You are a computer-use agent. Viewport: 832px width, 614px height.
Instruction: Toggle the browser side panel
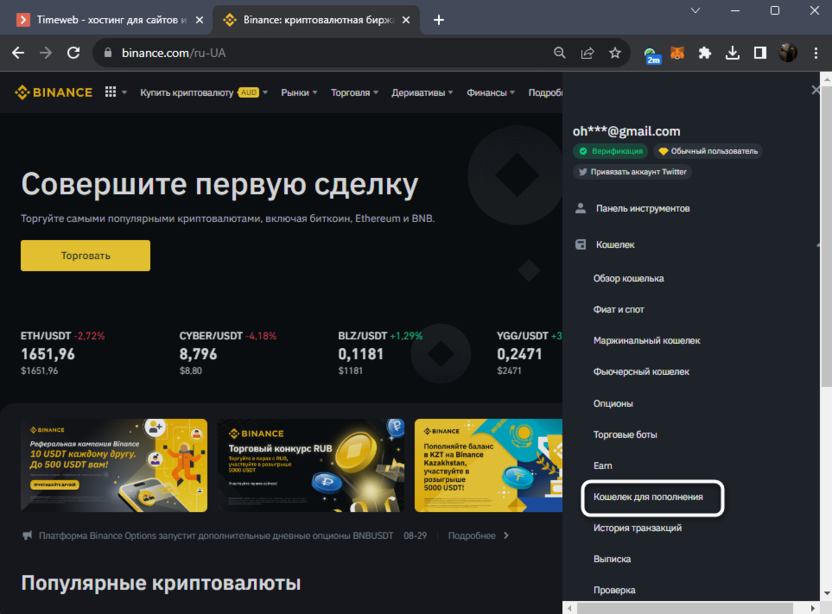coord(760,53)
